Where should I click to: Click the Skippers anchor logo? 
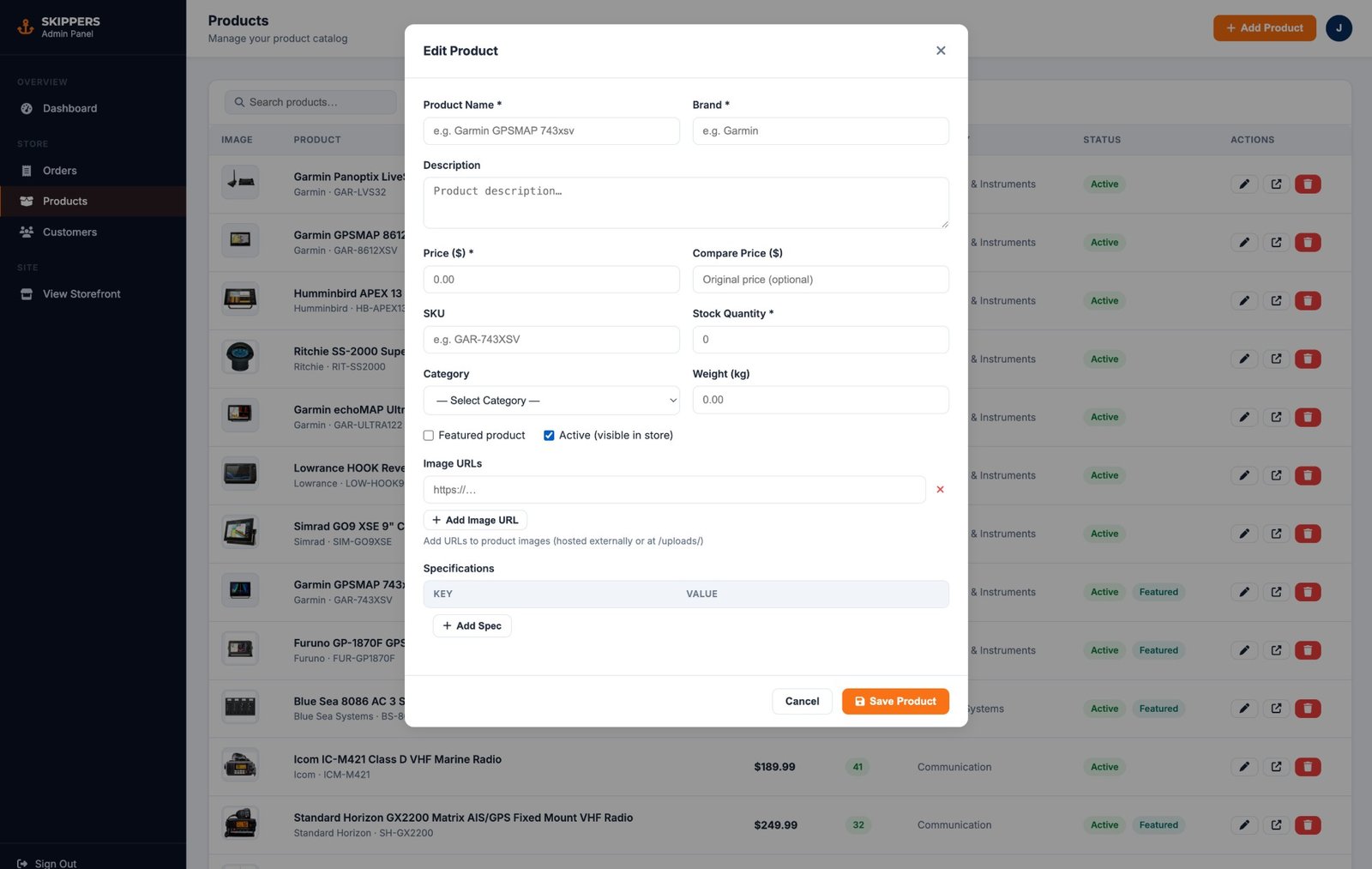pyautogui.click(x=26, y=27)
